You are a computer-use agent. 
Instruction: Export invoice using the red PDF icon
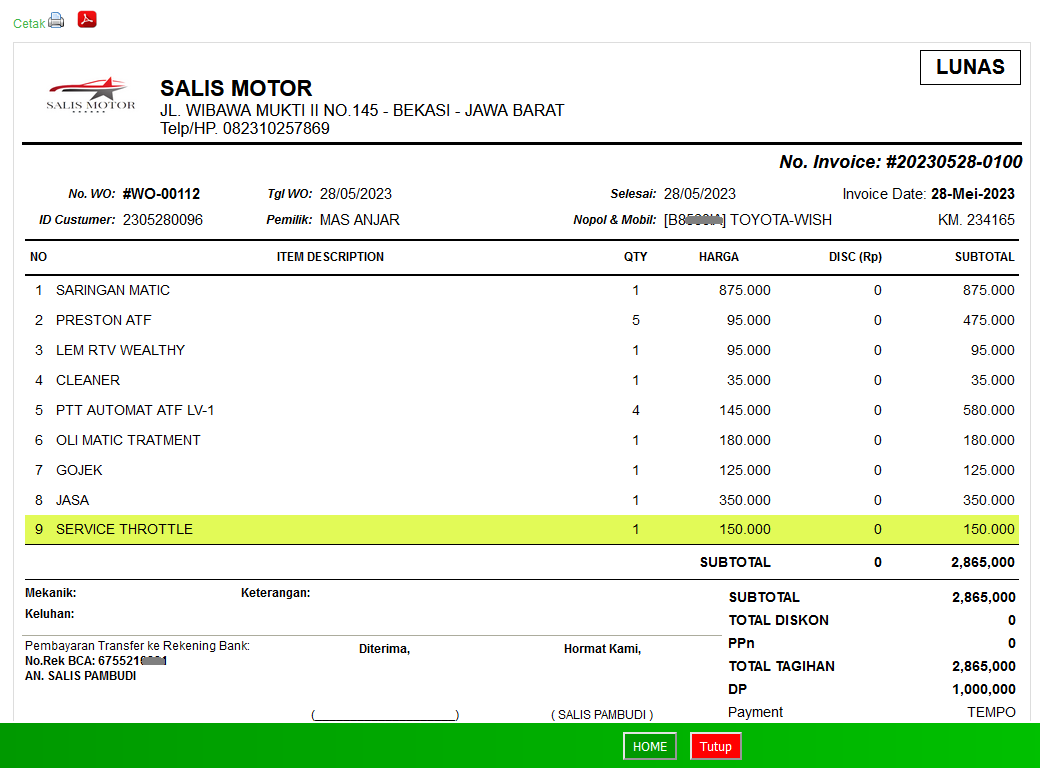pos(87,19)
